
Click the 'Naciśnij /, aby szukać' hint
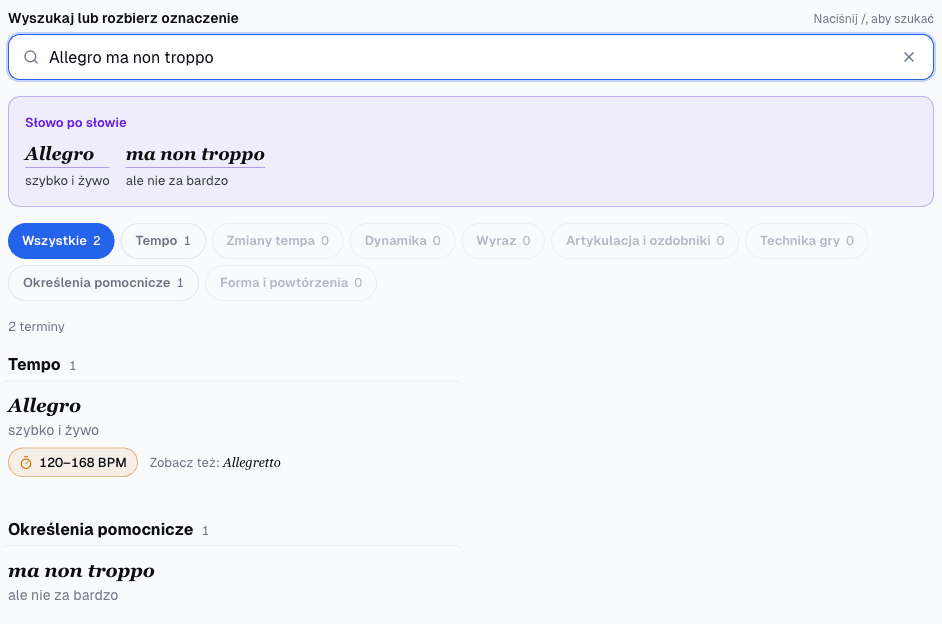(874, 19)
